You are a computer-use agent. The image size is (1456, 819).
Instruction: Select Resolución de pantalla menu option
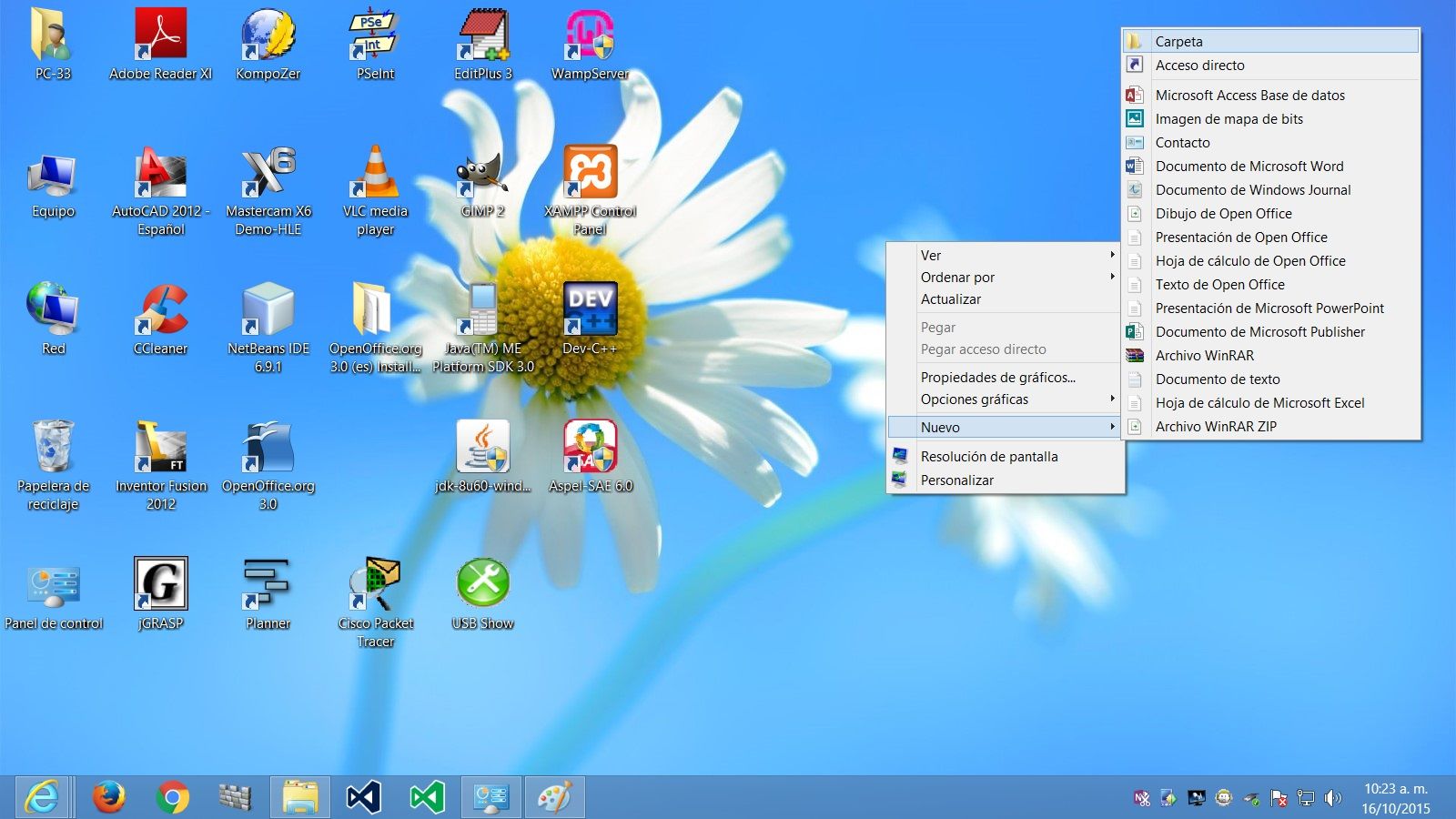point(989,457)
